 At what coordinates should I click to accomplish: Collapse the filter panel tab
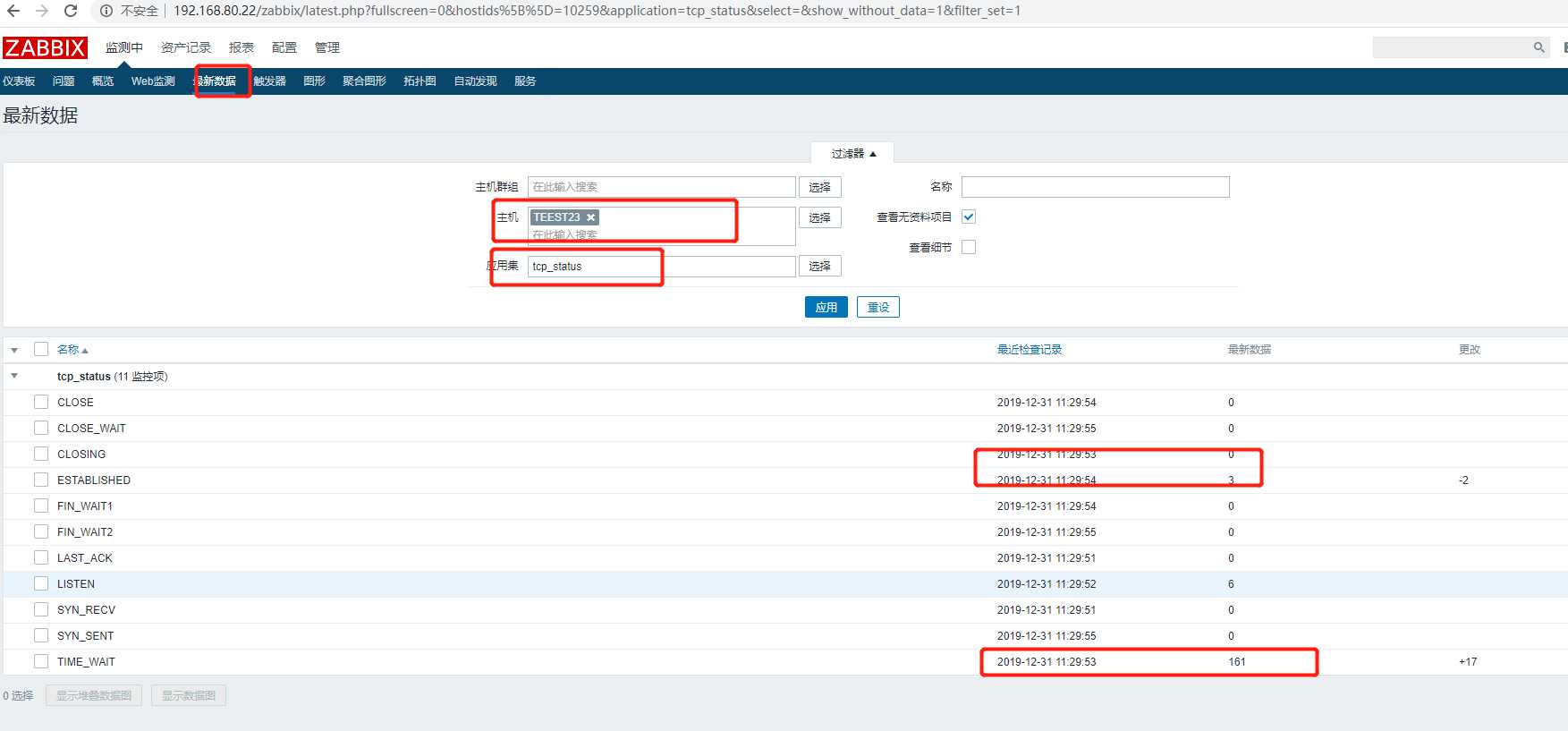(x=852, y=153)
